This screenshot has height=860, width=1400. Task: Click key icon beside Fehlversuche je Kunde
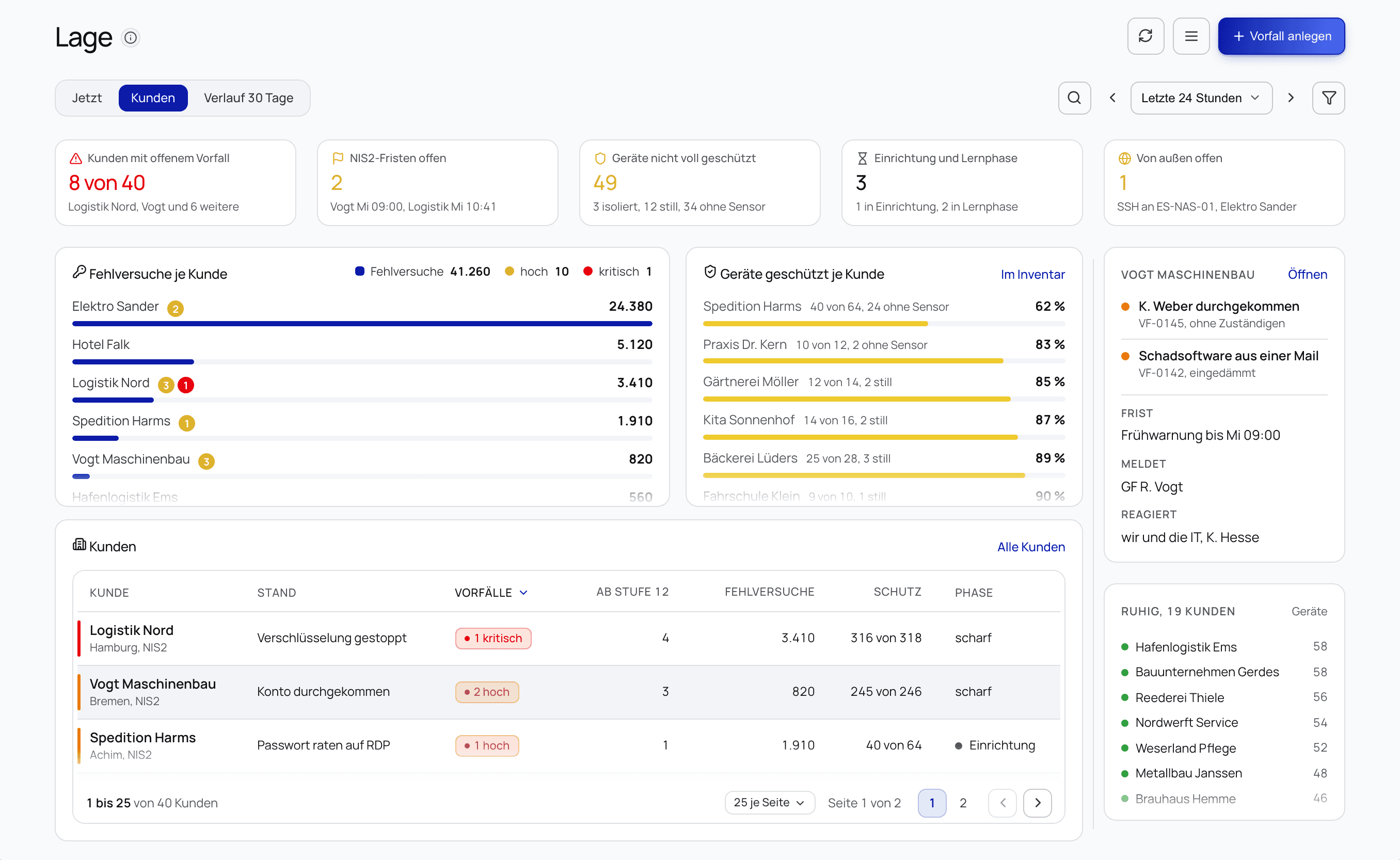[79, 272]
